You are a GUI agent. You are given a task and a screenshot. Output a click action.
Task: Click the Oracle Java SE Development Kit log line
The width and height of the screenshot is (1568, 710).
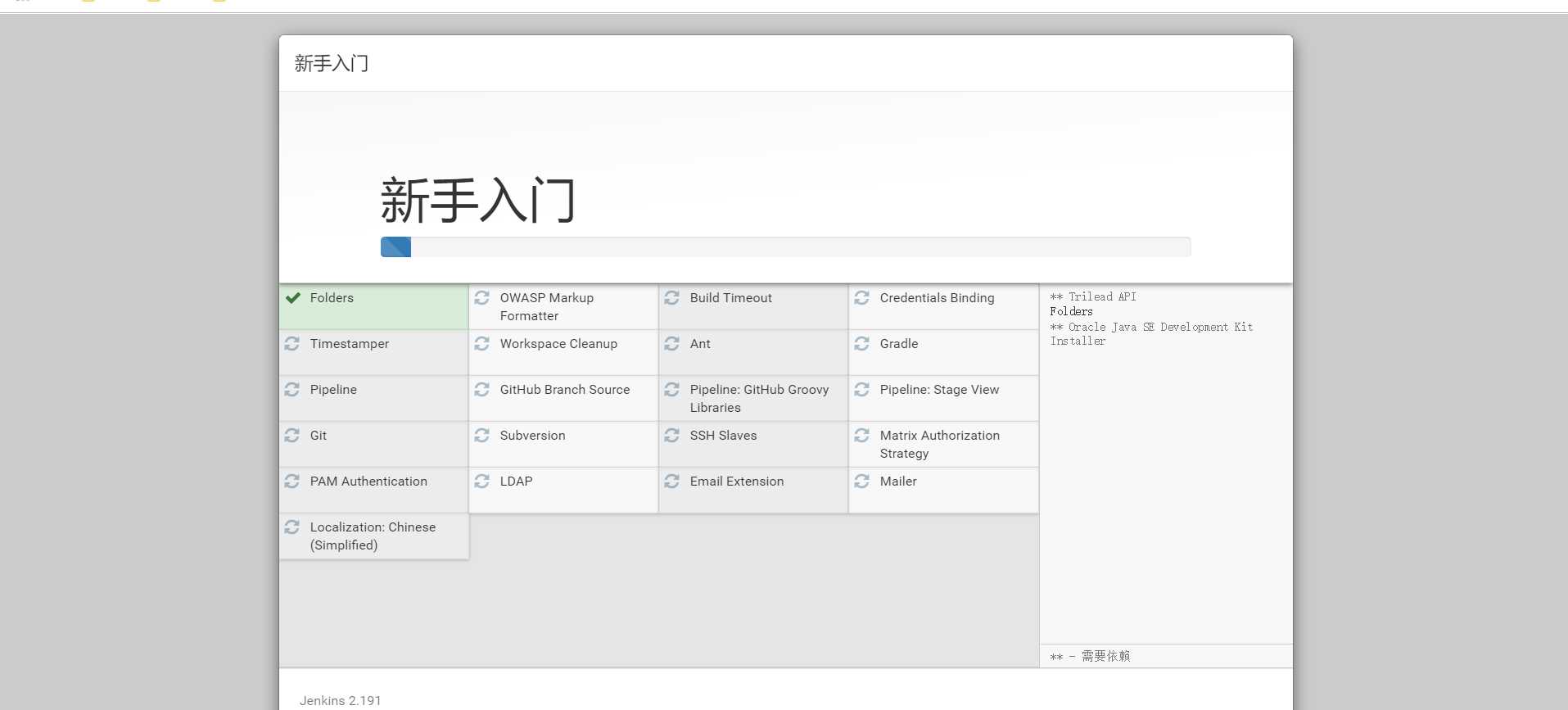(x=1151, y=334)
